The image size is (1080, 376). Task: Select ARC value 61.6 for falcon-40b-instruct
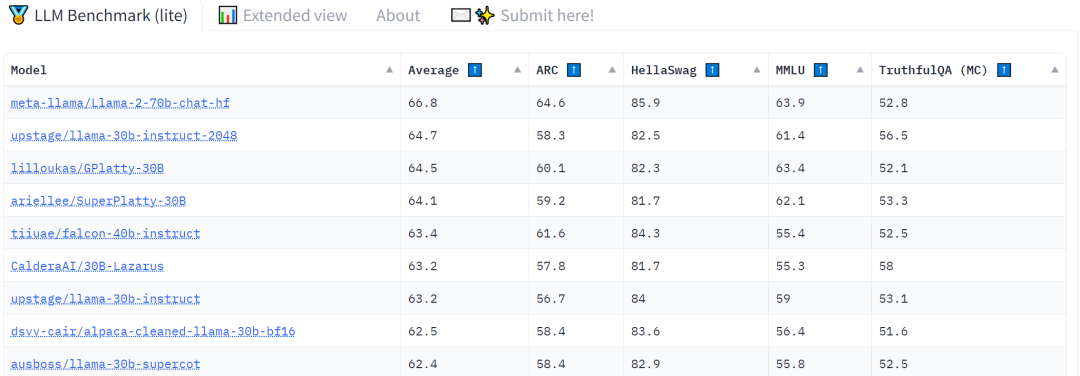551,233
